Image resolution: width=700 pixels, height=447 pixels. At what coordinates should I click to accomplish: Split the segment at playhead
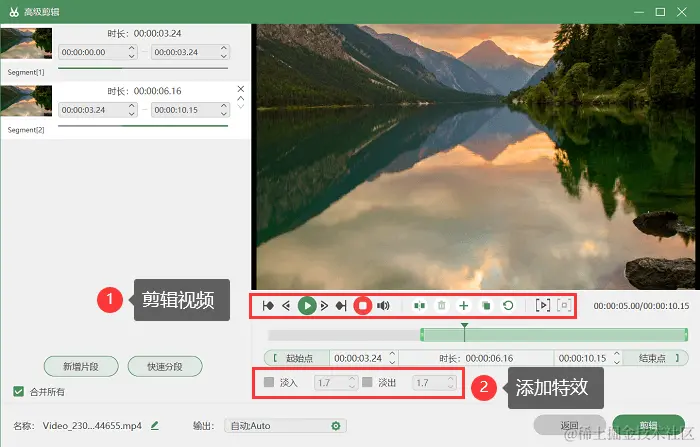420,306
